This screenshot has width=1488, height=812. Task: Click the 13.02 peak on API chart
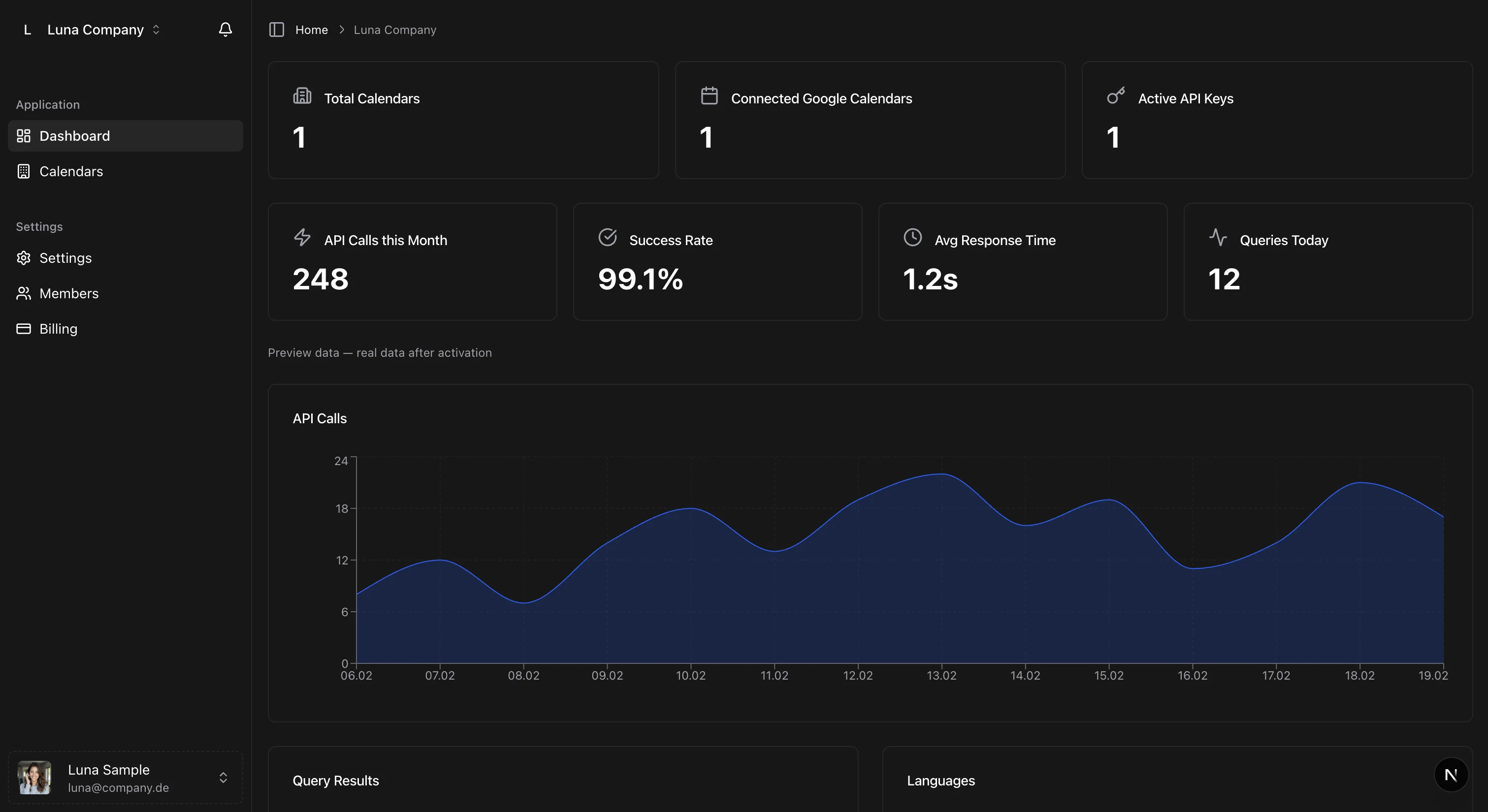pos(941,474)
